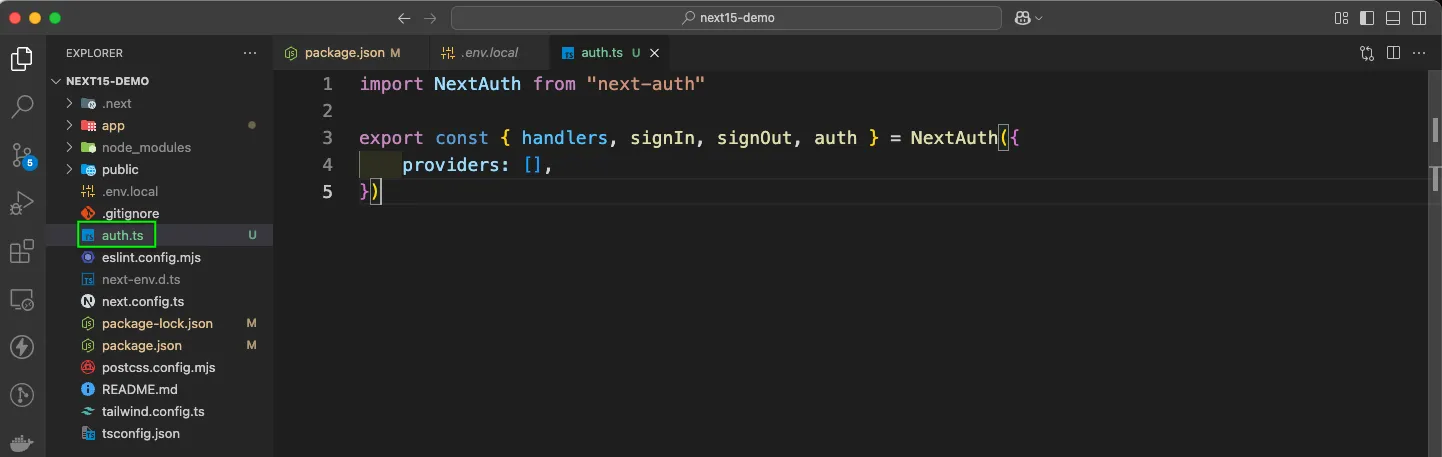The height and width of the screenshot is (457, 1442).
Task: Open Explorer Views and More Actions ellipsis
Action: click(x=250, y=53)
